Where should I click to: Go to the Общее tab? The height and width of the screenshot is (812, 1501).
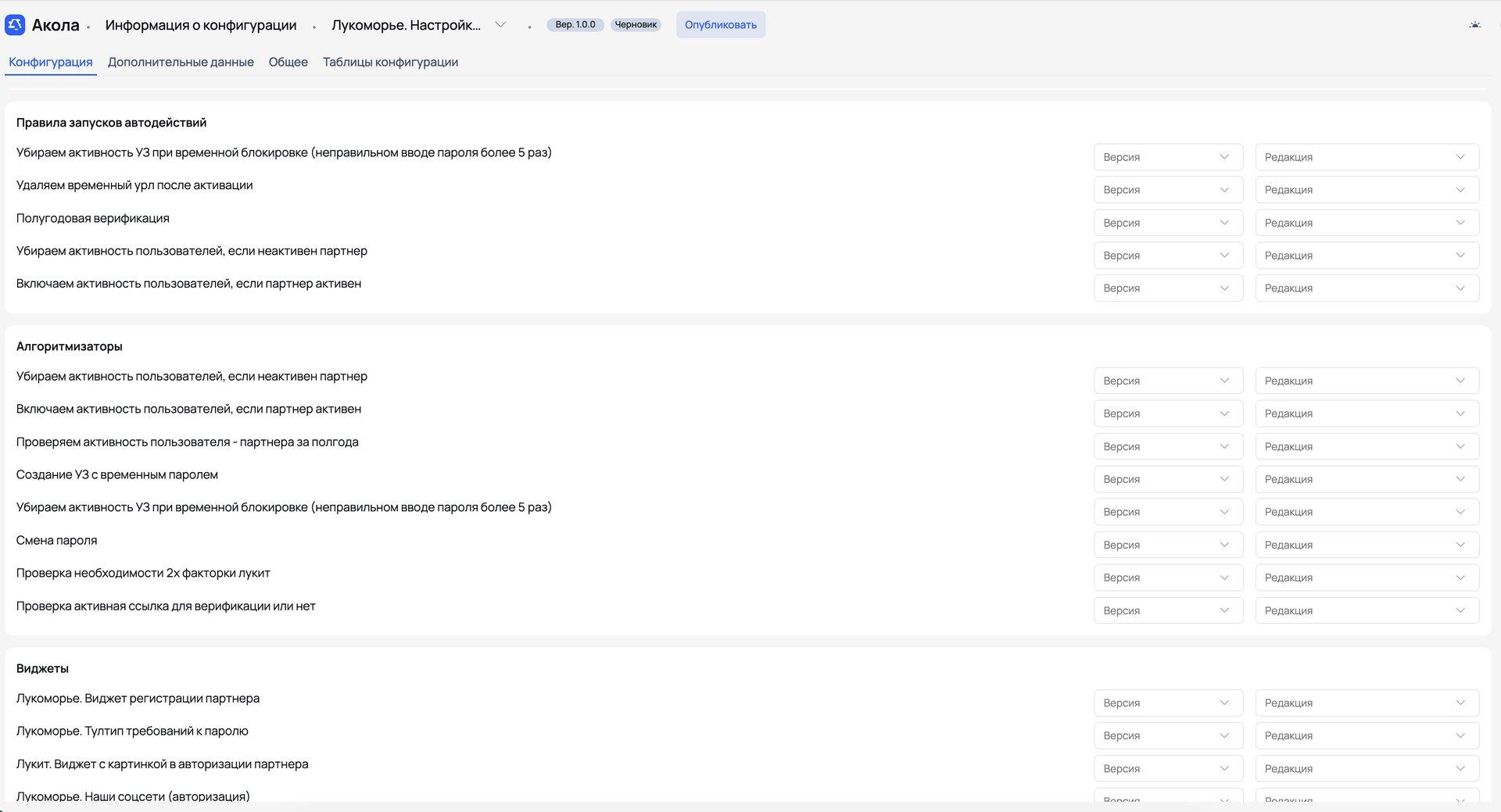pos(288,62)
